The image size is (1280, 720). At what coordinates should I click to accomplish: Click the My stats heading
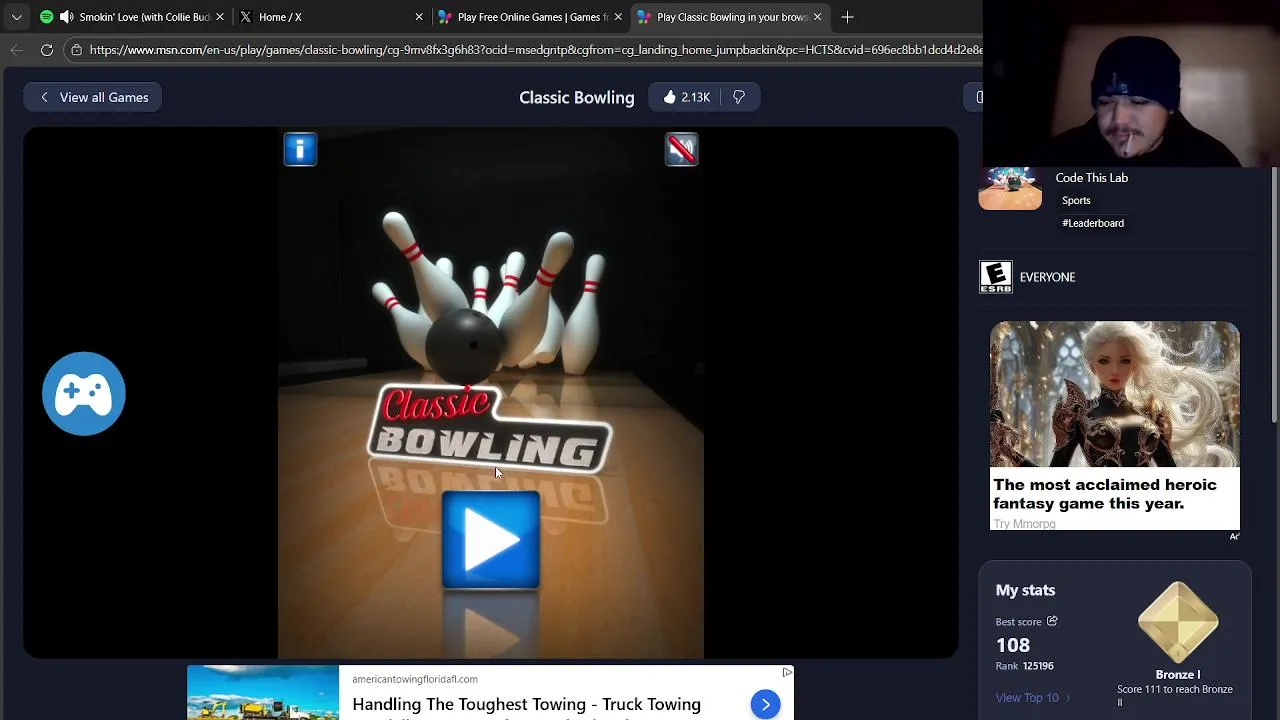tap(1025, 590)
